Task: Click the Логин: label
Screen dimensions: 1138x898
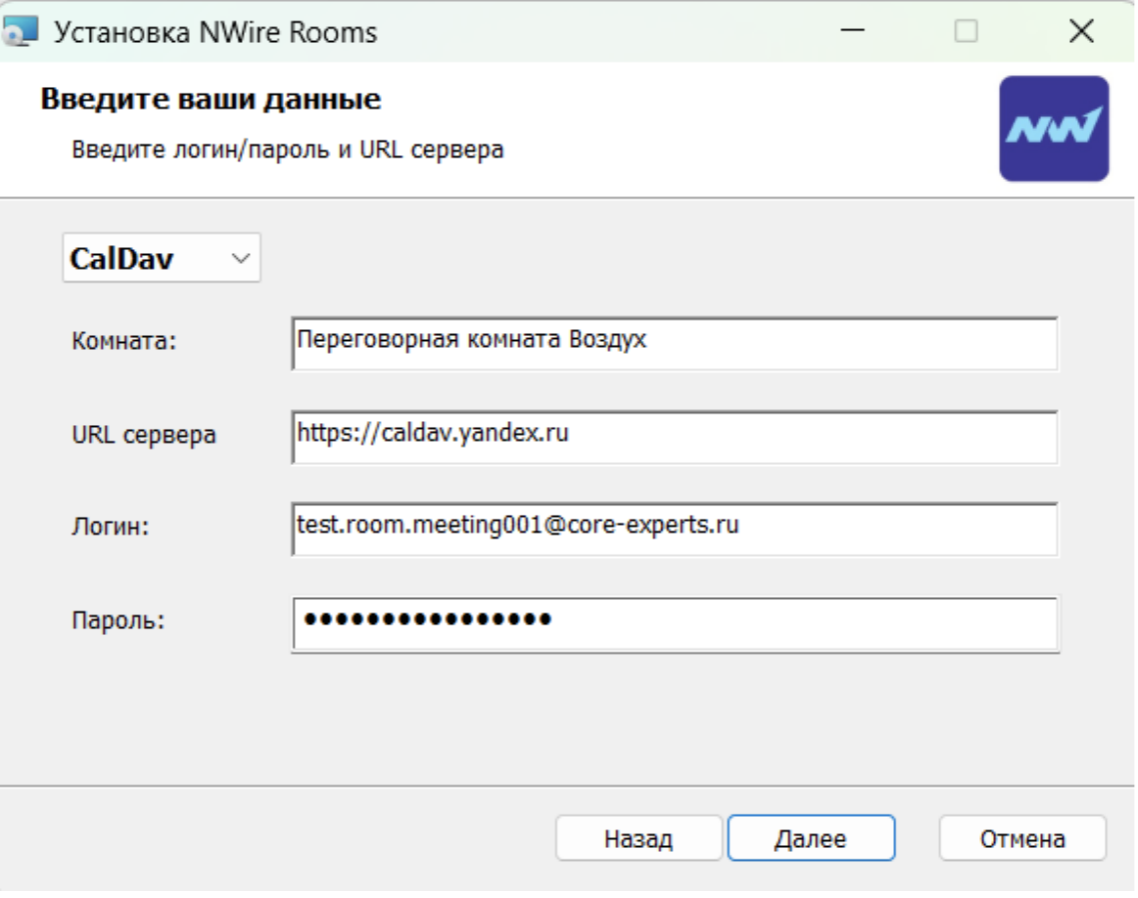Action: tap(110, 527)
